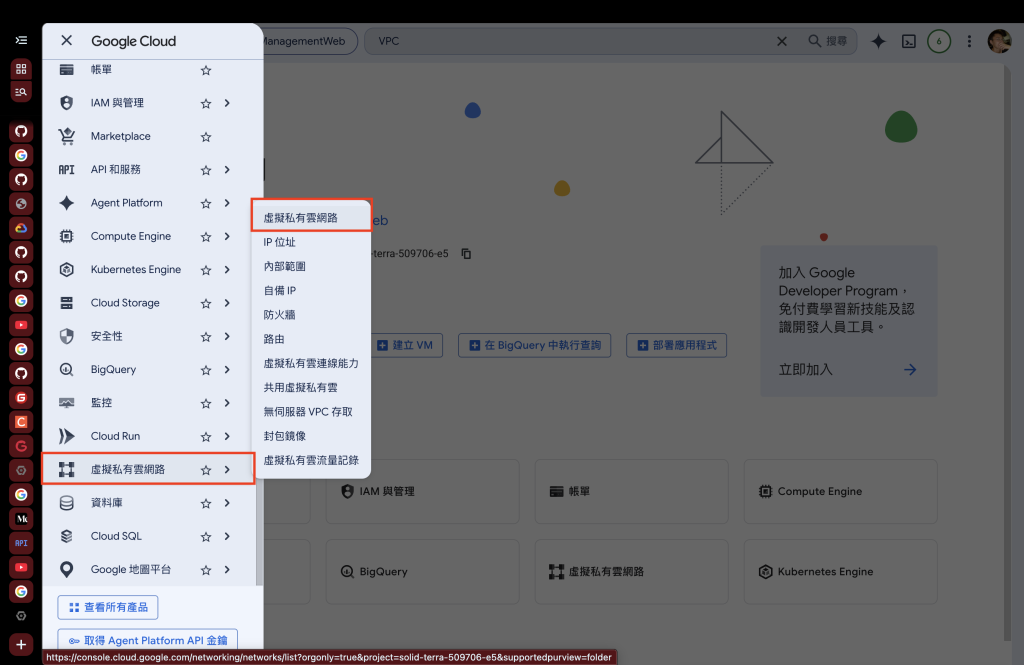Star the API 和服務 entry
Viewport: 1024px width, 665px height.
(206, 170)
